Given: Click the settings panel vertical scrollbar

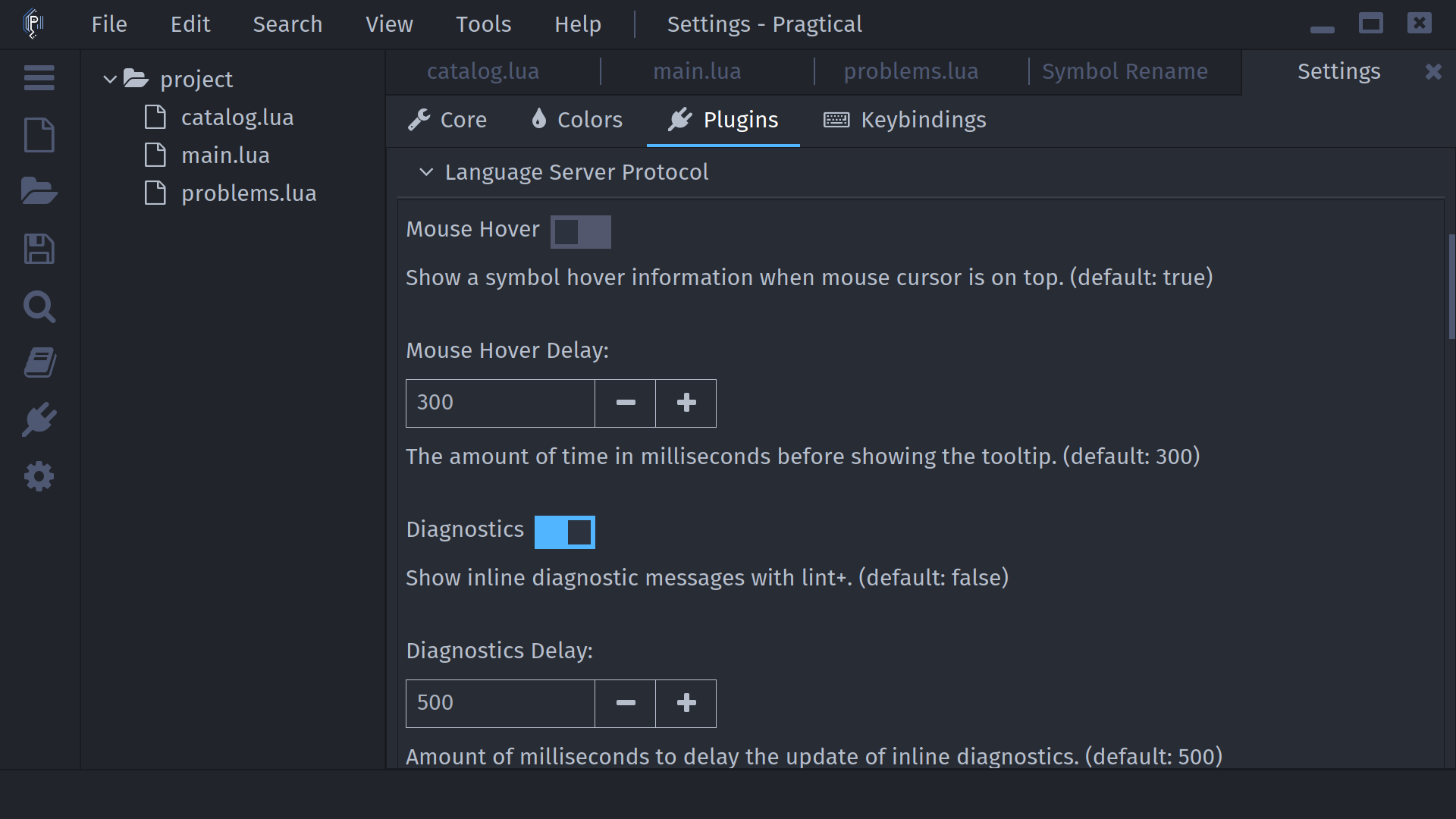Looking at the screenshot, I should 1451,287.
